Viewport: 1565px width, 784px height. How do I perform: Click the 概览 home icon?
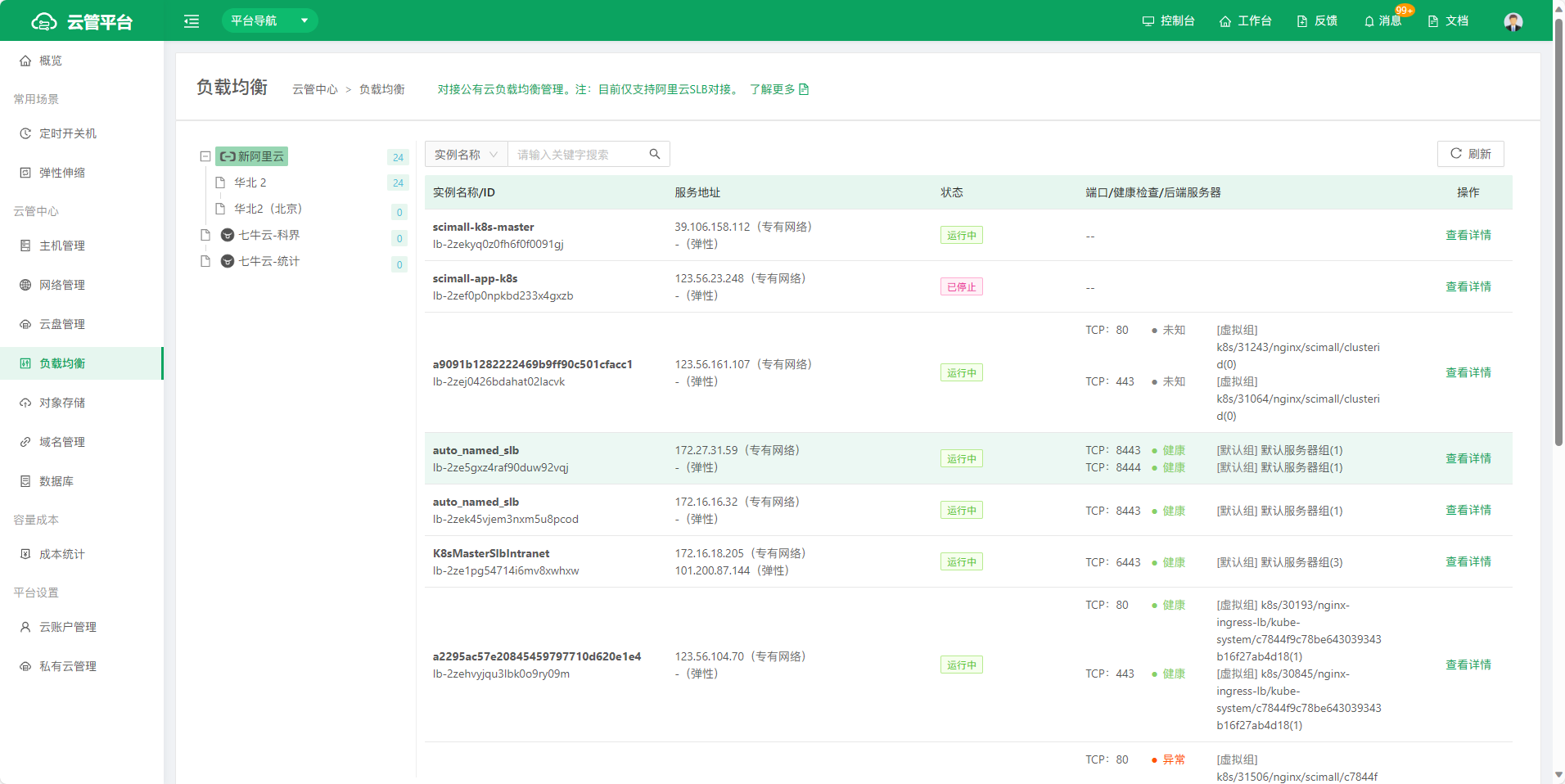[x=25, y=61]
